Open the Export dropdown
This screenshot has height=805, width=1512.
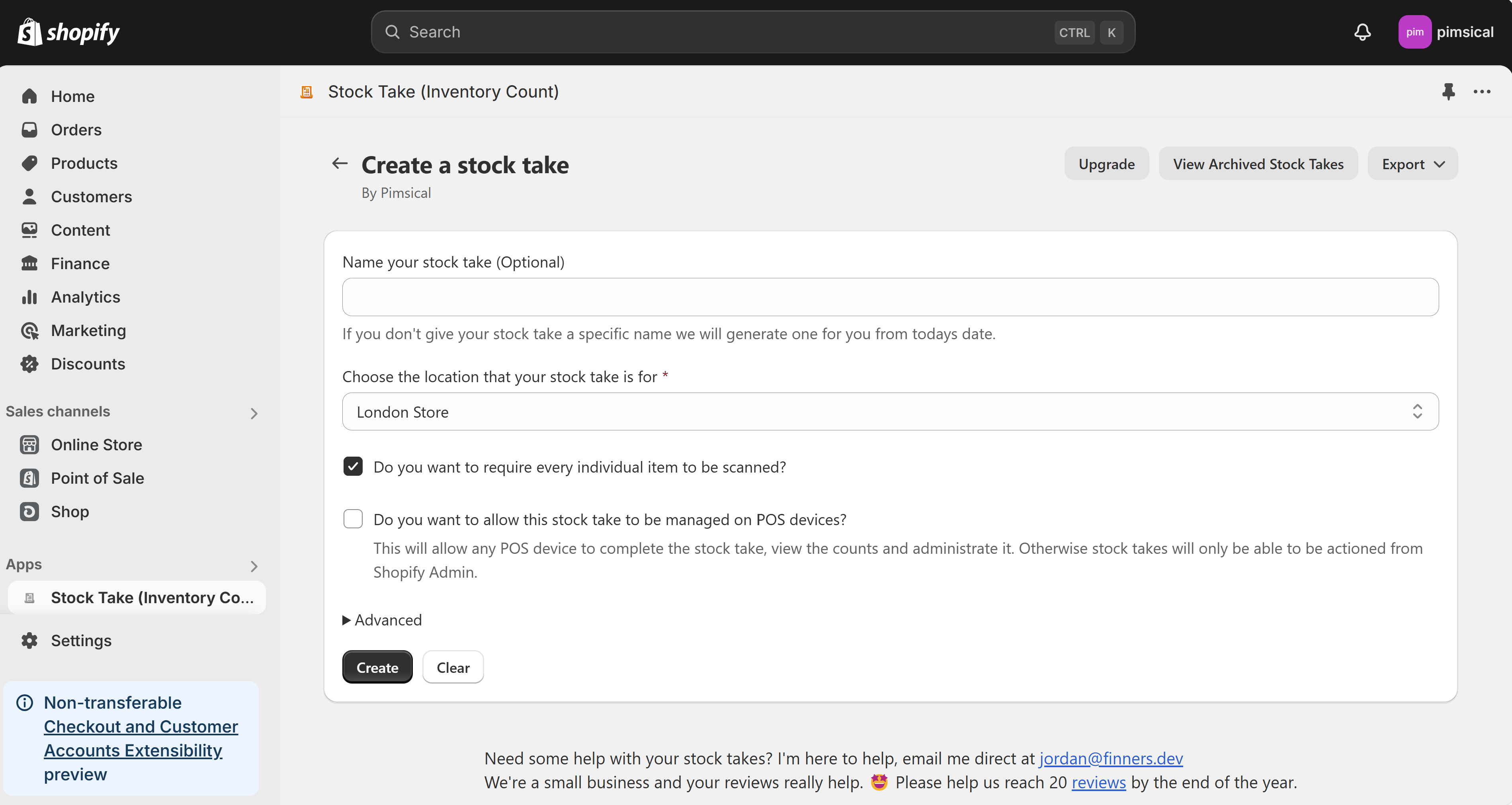coord(1412,163)
